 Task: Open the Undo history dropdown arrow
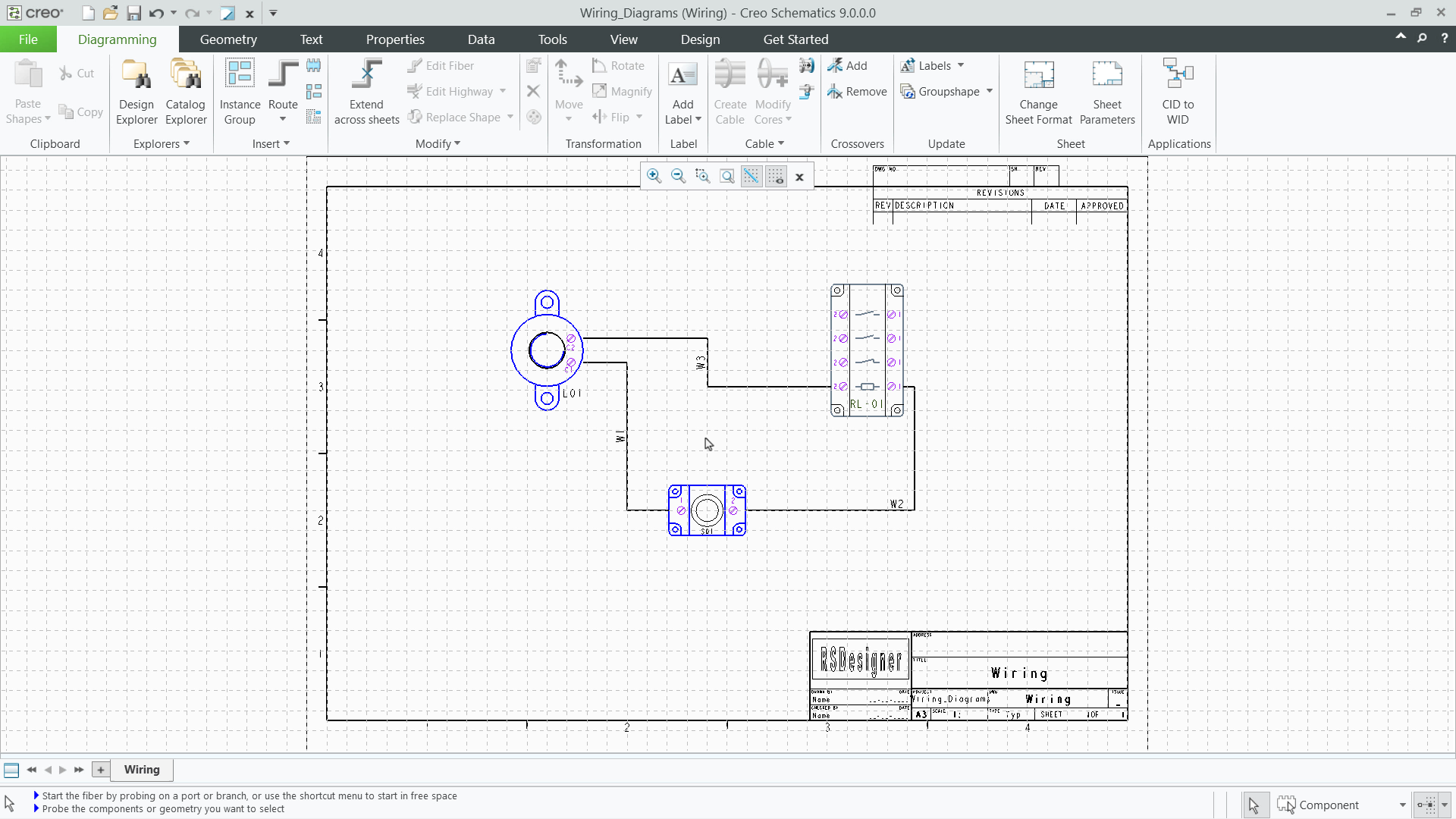tap(174, 13)
